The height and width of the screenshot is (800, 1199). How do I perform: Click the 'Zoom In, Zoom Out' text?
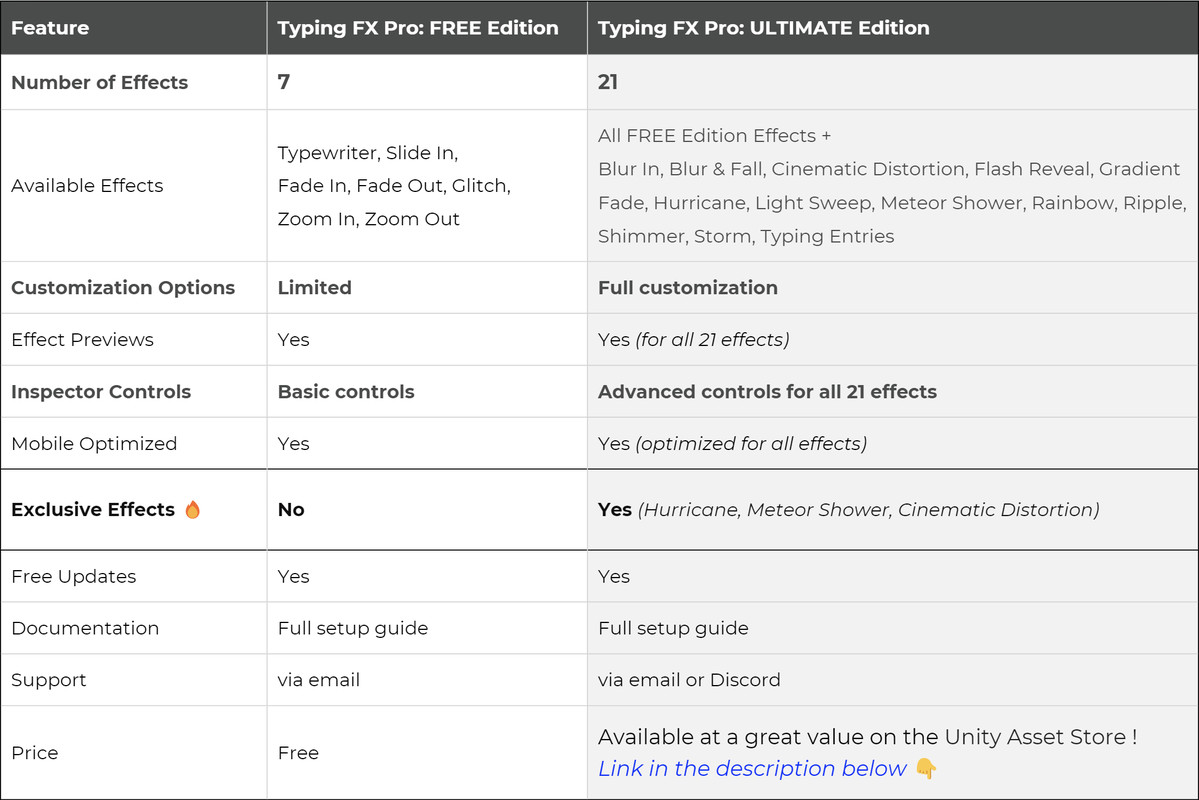coord(369,219)
